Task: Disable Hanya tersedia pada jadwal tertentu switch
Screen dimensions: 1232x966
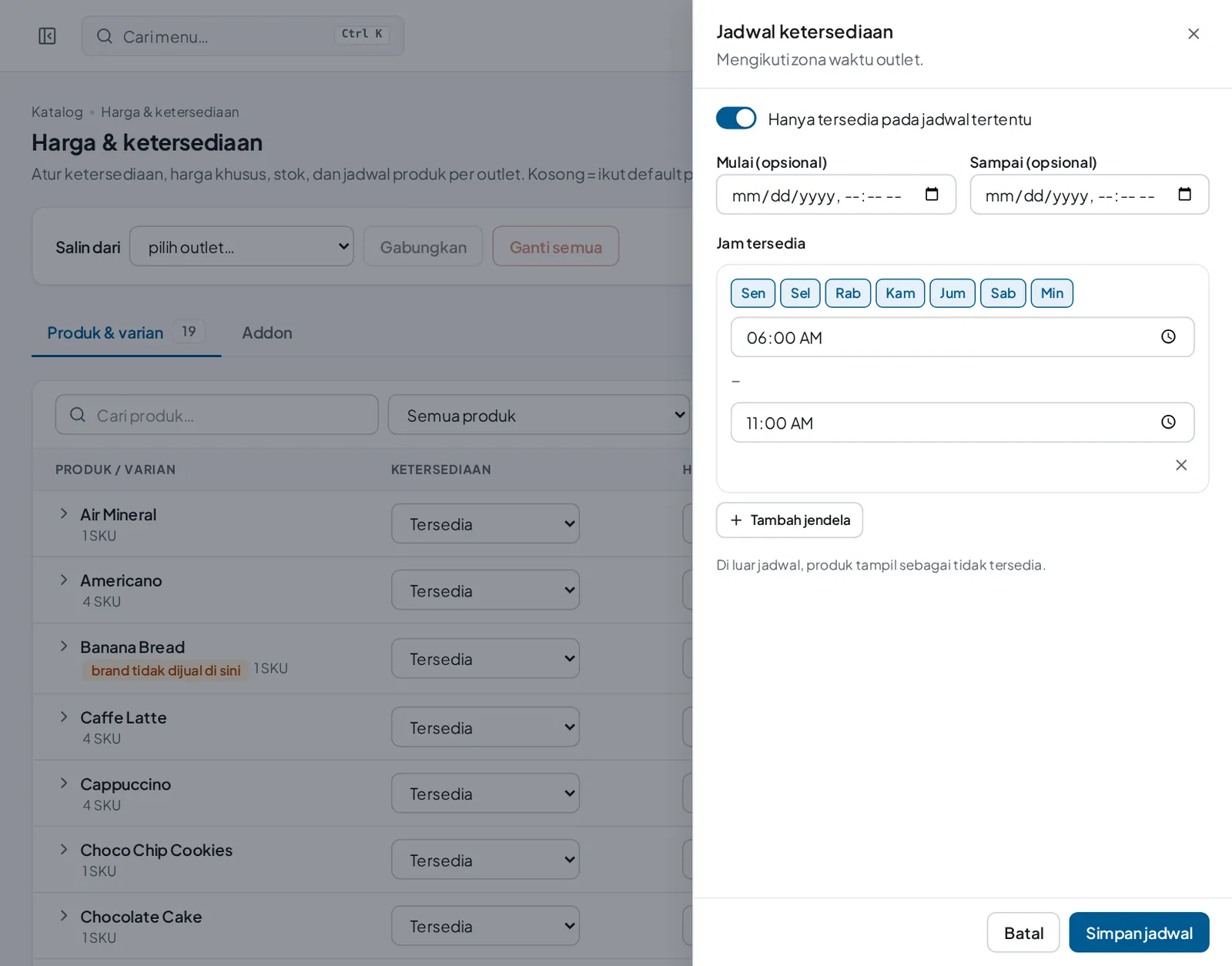Action: [x=736, y=119]
